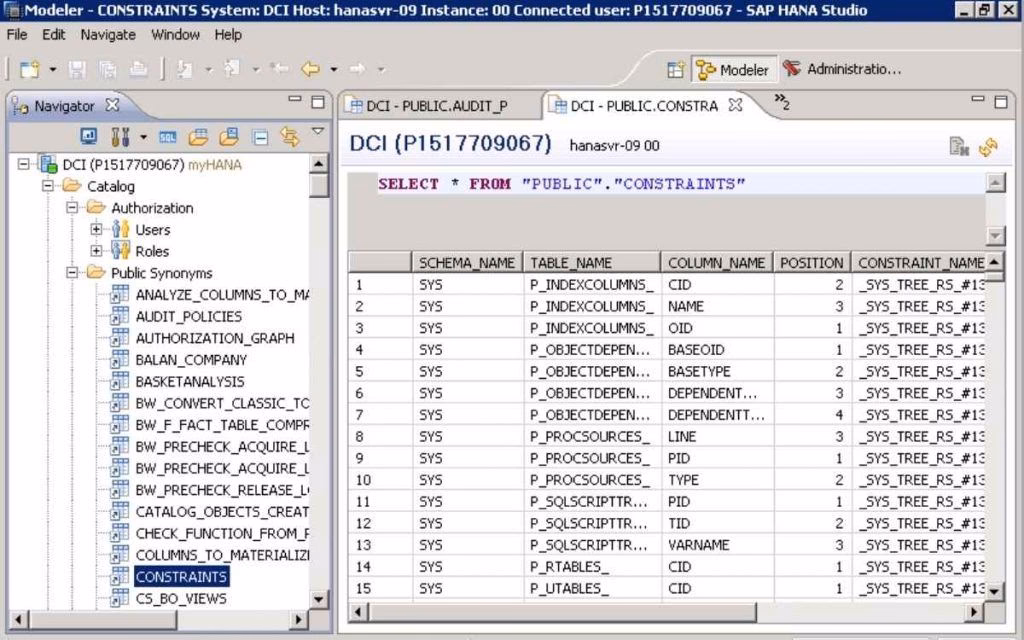Click the VARNAME cell in row 13
This screenshot has height=640, width=1024.
pos(717,545)
